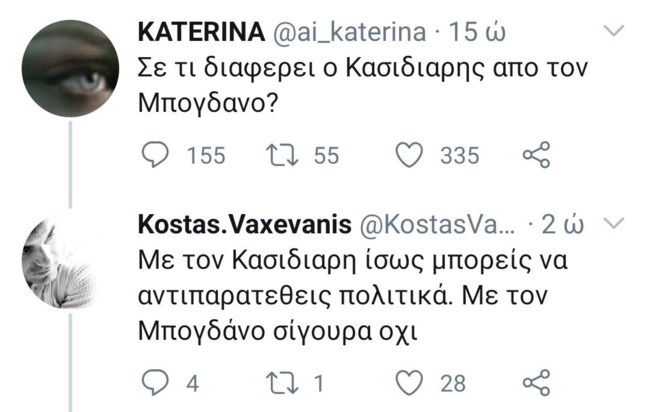Reply to Kostas.Vaxevanis's tweet using the bubble icon
The height and width of the screenshot is (412, 650).
[x=154, y=381]
